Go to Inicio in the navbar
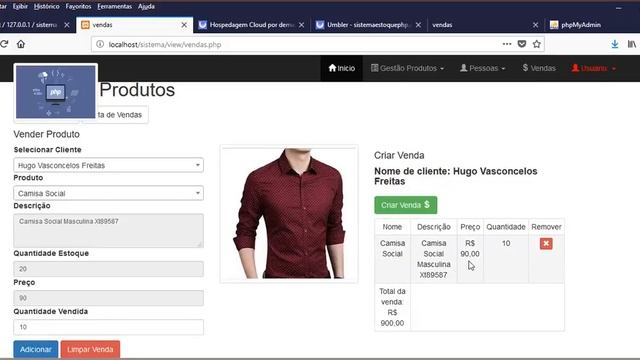Viewport: 640px width, 360px height. (x=342, y=68)
